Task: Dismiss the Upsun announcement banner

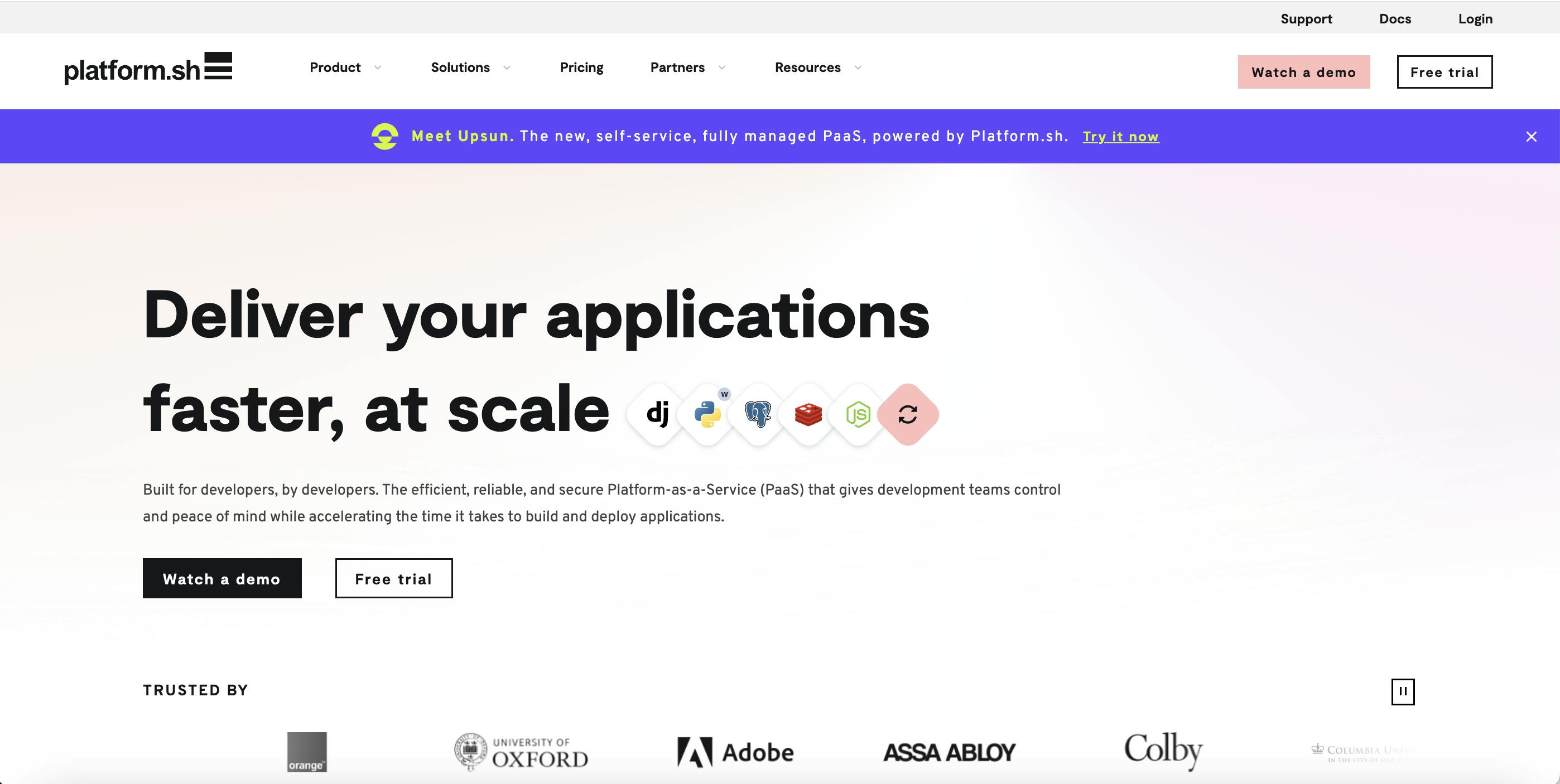Action: (1531, 137)
